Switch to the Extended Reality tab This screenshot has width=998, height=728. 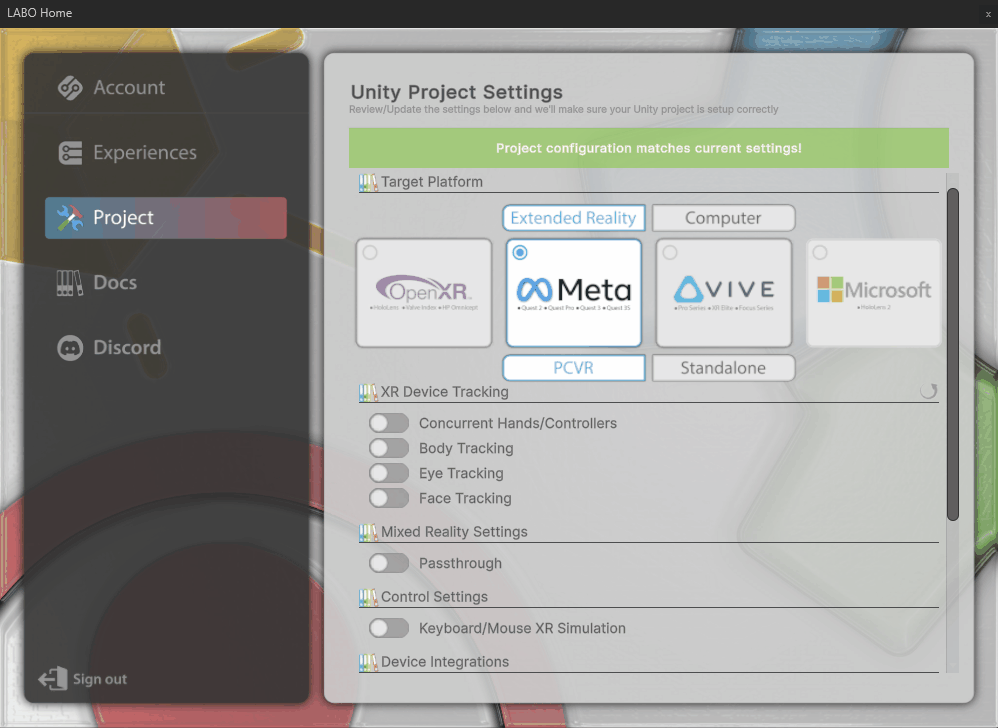pyautogui.click(x=573, y=218)
